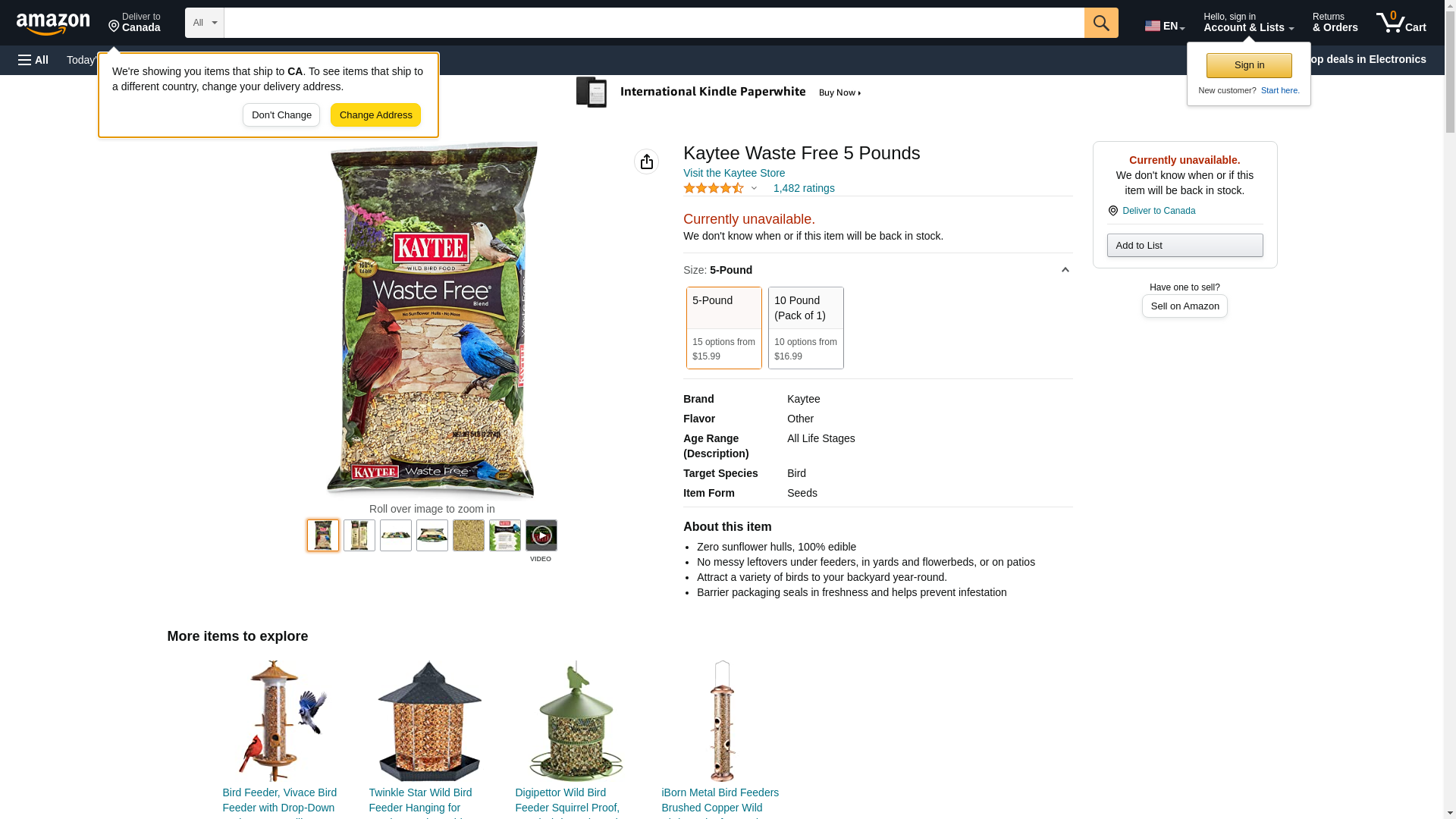Select the first product image thumbnail
Viewport: 1456px width, 819px height.
click(323, 535)
